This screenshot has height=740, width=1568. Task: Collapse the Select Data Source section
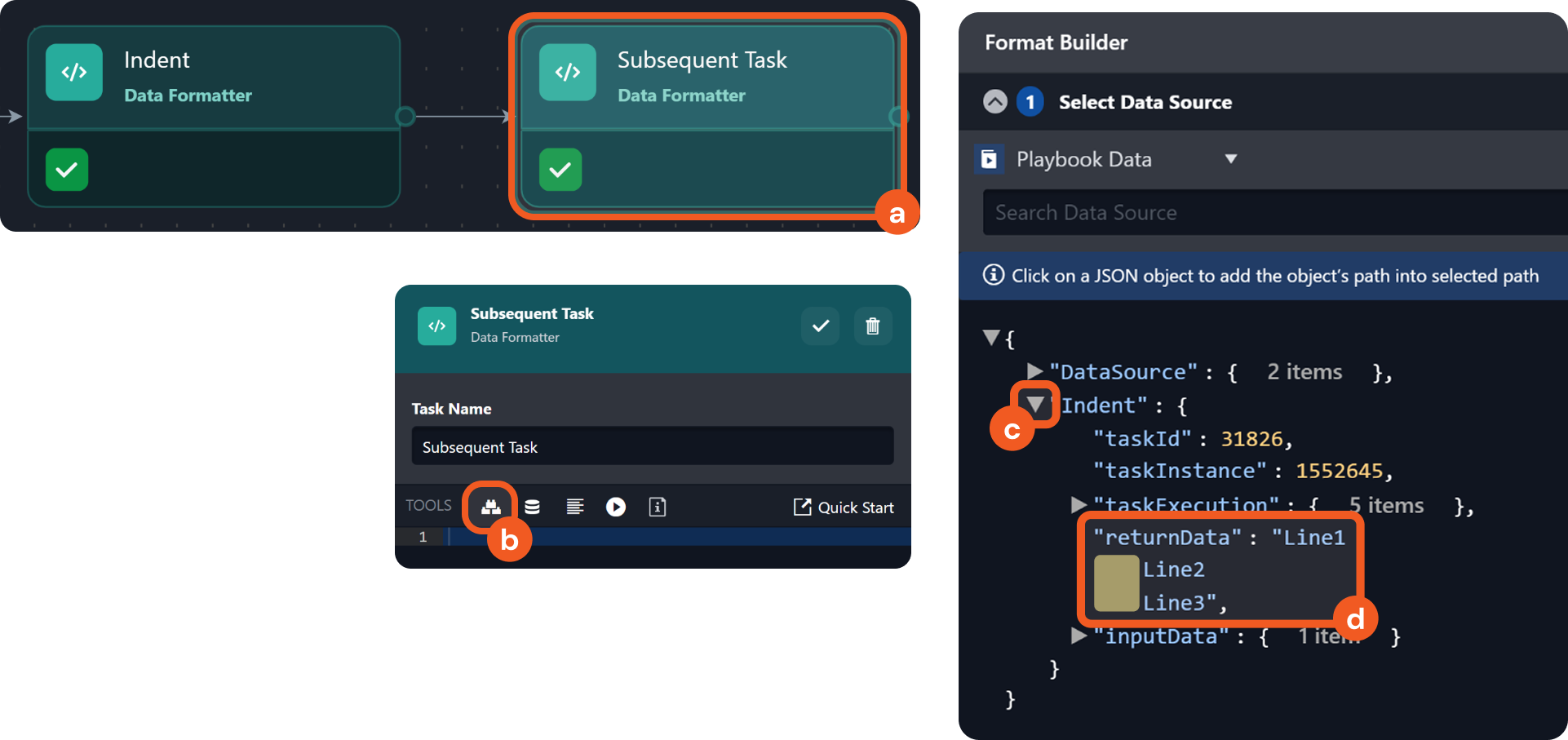(995, 102)
